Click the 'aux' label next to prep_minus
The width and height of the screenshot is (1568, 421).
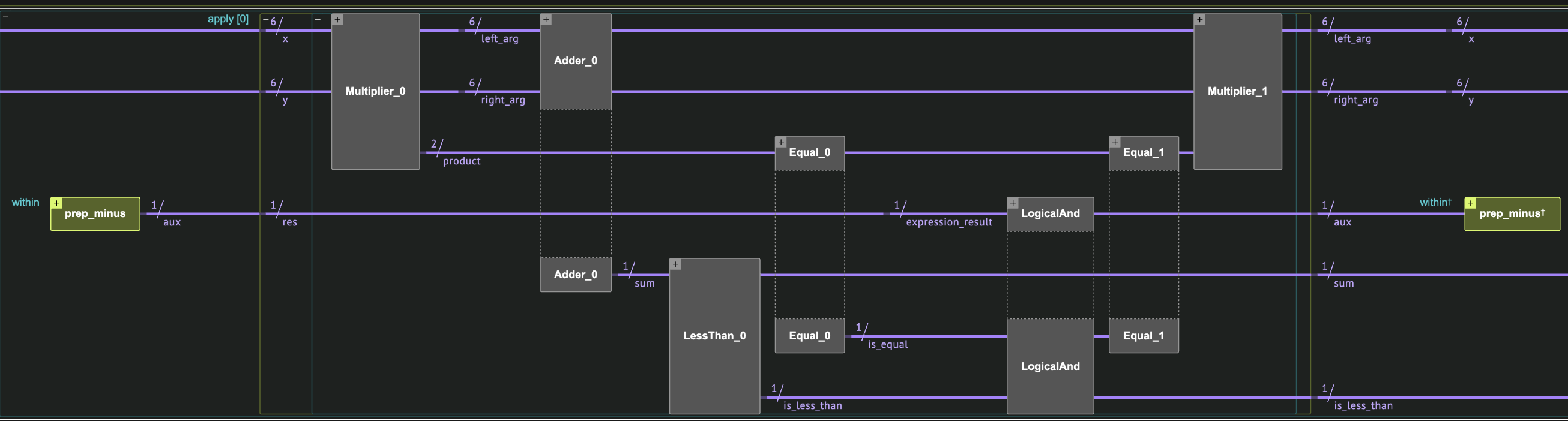click(172, 222)
